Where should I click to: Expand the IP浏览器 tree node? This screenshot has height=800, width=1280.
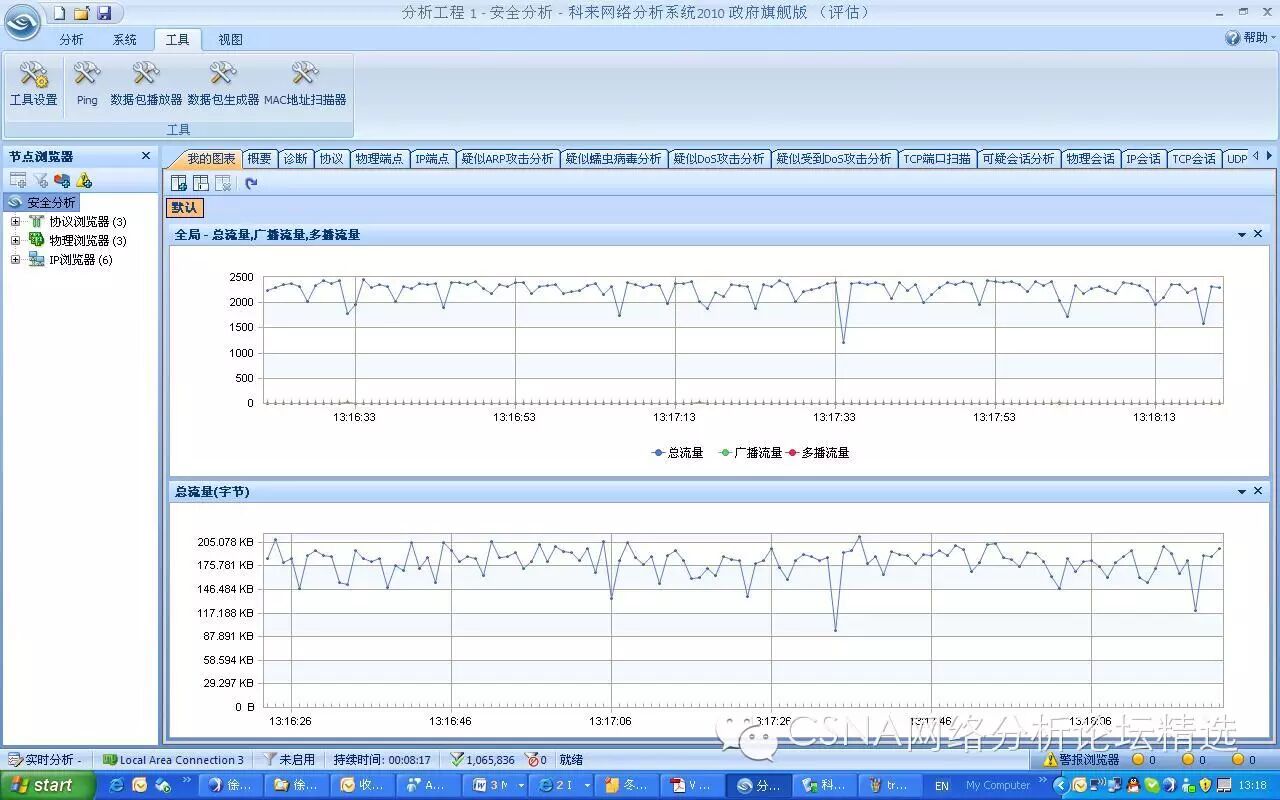tap(15, 260)
